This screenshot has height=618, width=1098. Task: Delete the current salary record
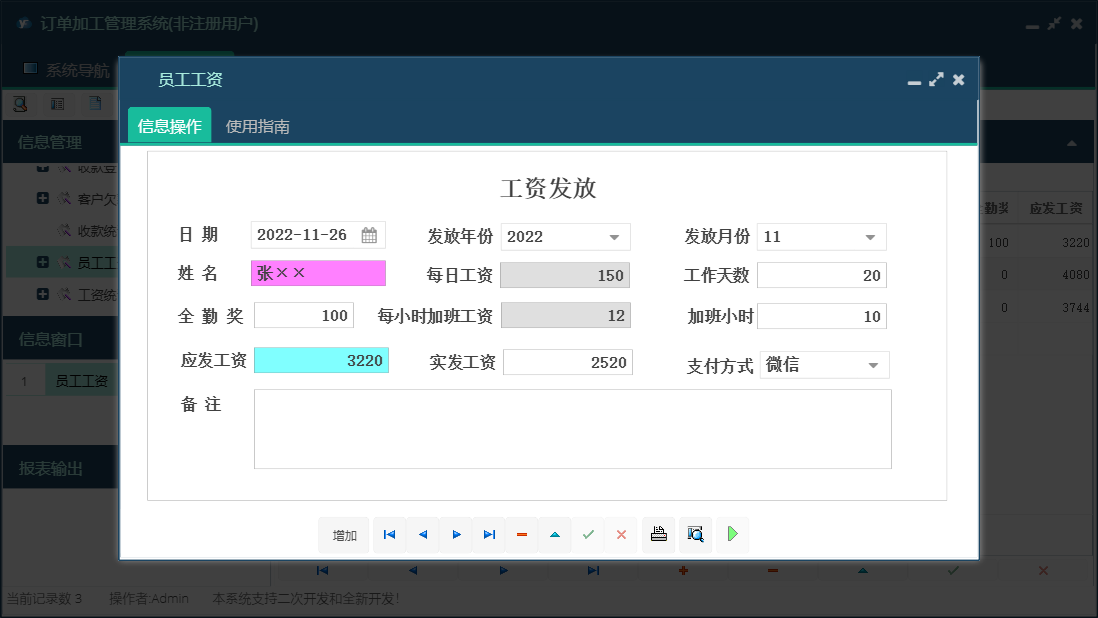click(x=521, y=535)
